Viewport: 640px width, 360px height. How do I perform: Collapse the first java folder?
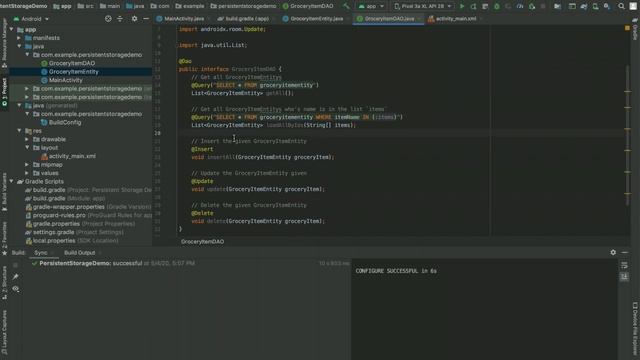point(19,47)
